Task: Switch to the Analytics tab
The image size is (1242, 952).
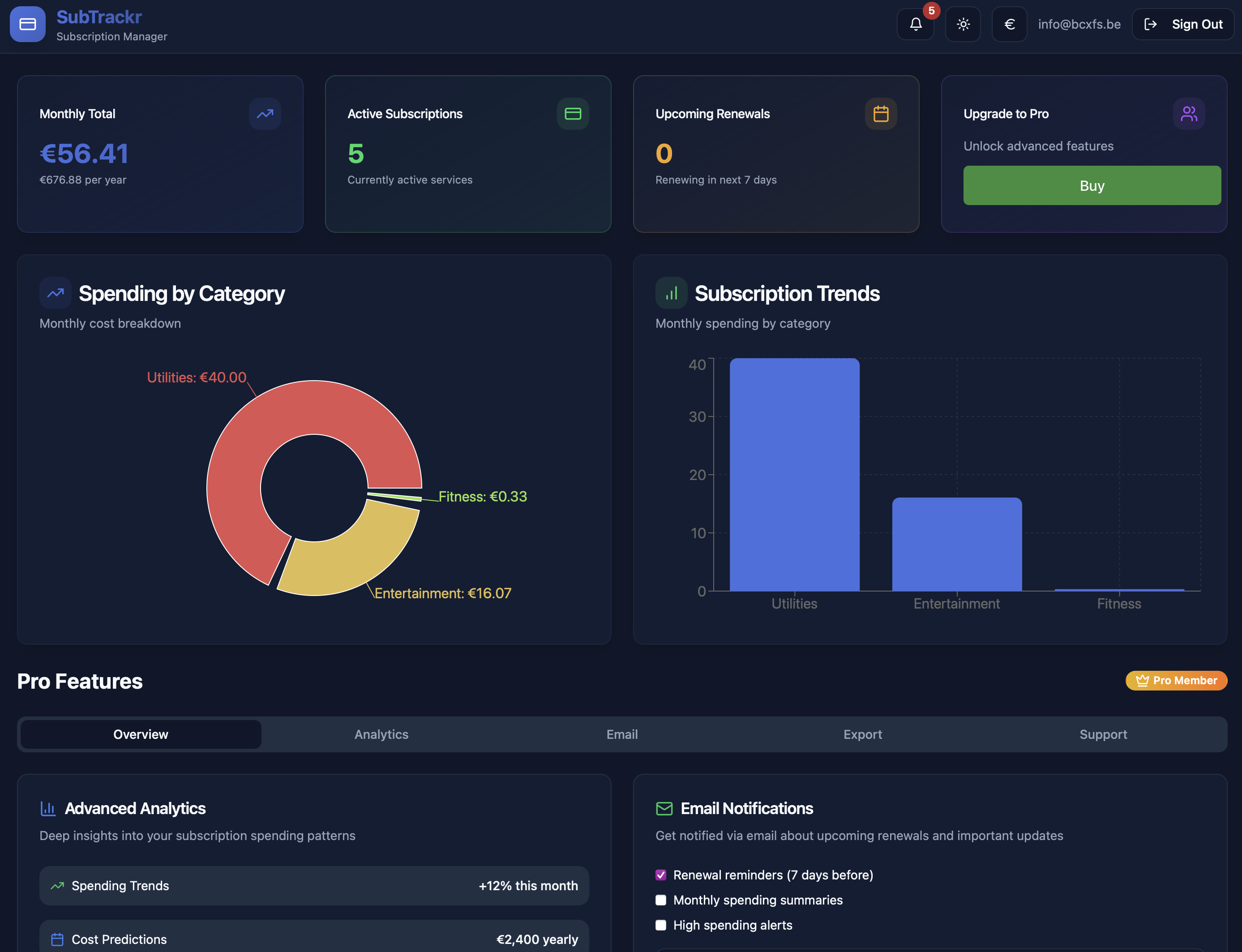Action: click(x=381, y=734)
